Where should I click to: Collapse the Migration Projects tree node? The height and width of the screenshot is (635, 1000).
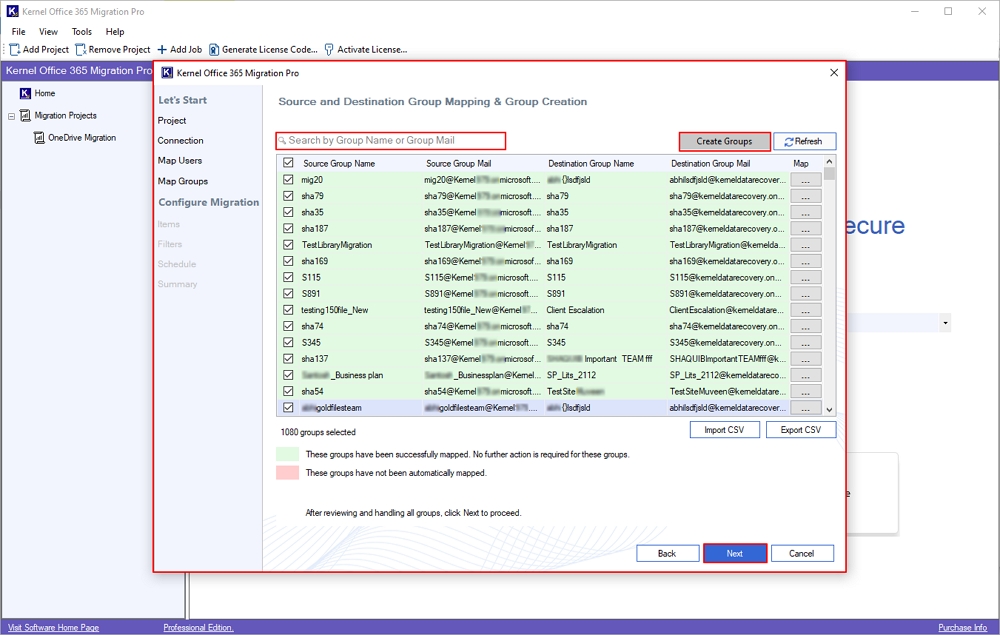coord(12,116)
